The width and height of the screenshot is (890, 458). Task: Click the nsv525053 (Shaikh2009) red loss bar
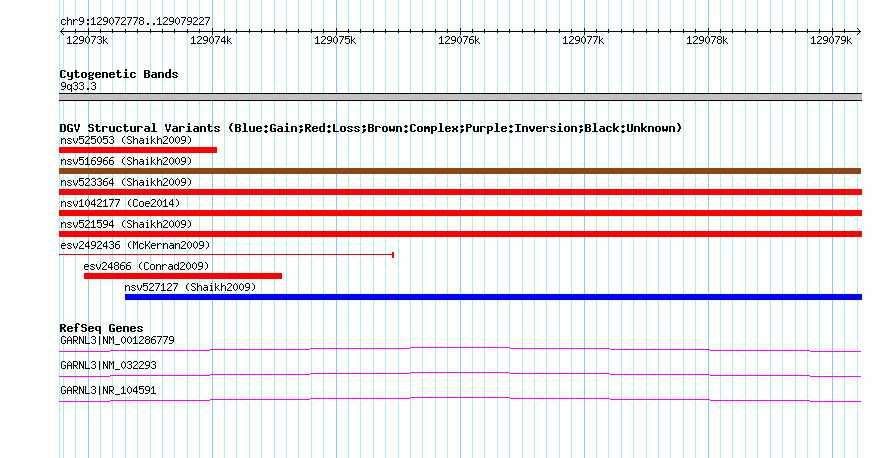pyautogui.click(x=138, y=150)
